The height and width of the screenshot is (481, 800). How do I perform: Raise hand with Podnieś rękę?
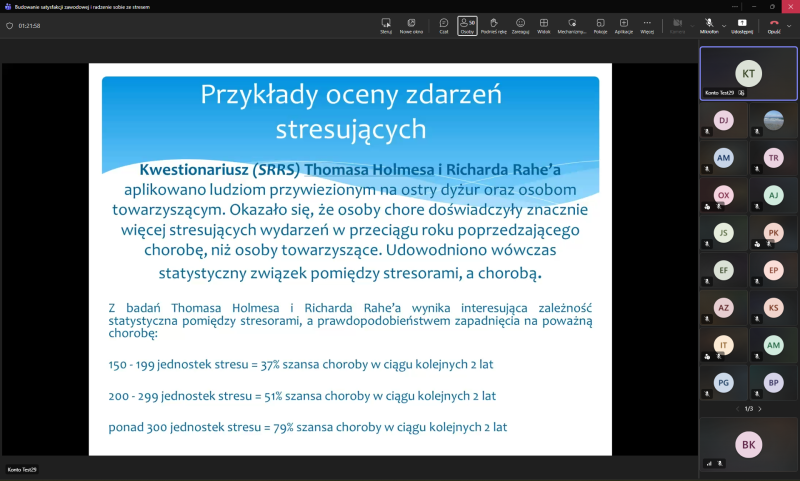(x=493, y=25)
